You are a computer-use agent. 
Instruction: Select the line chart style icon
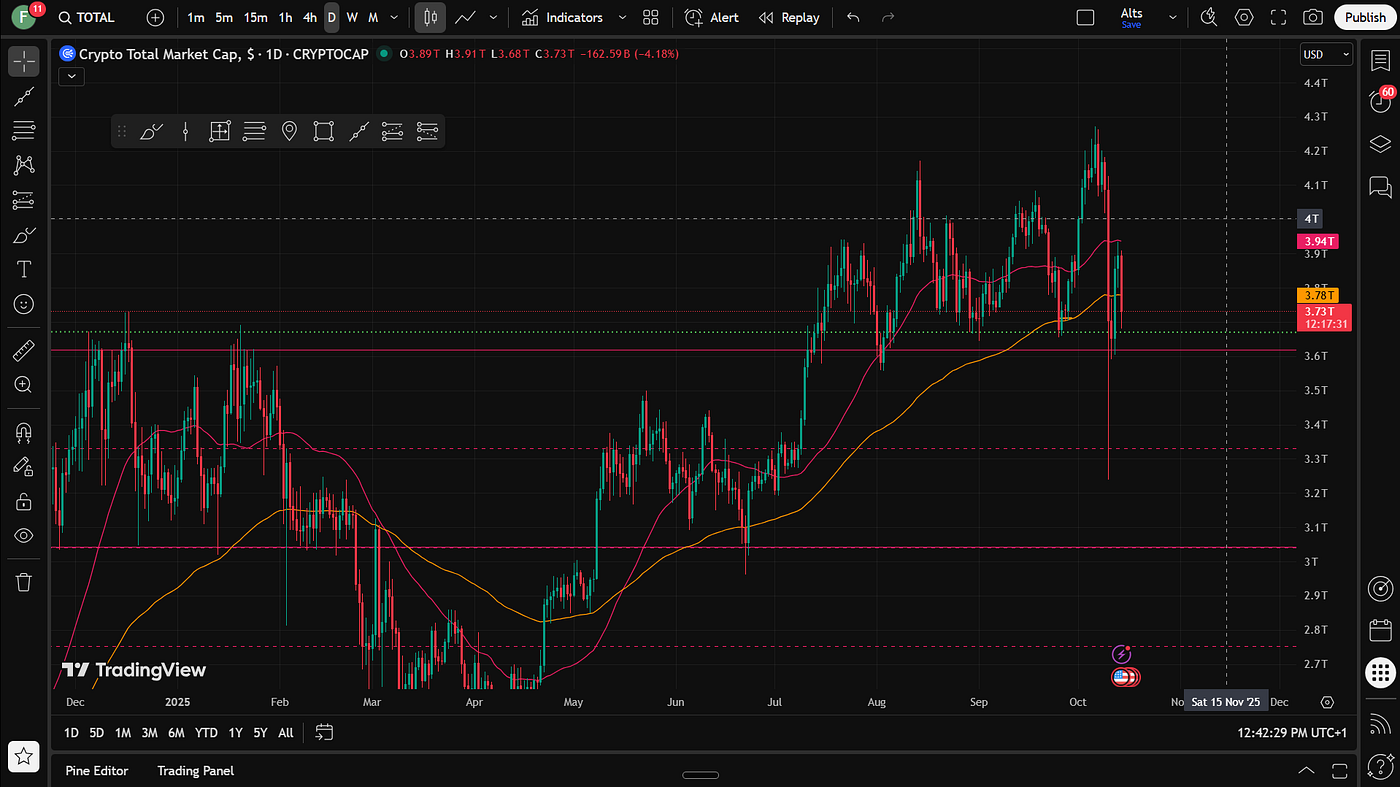coord(465,17)
